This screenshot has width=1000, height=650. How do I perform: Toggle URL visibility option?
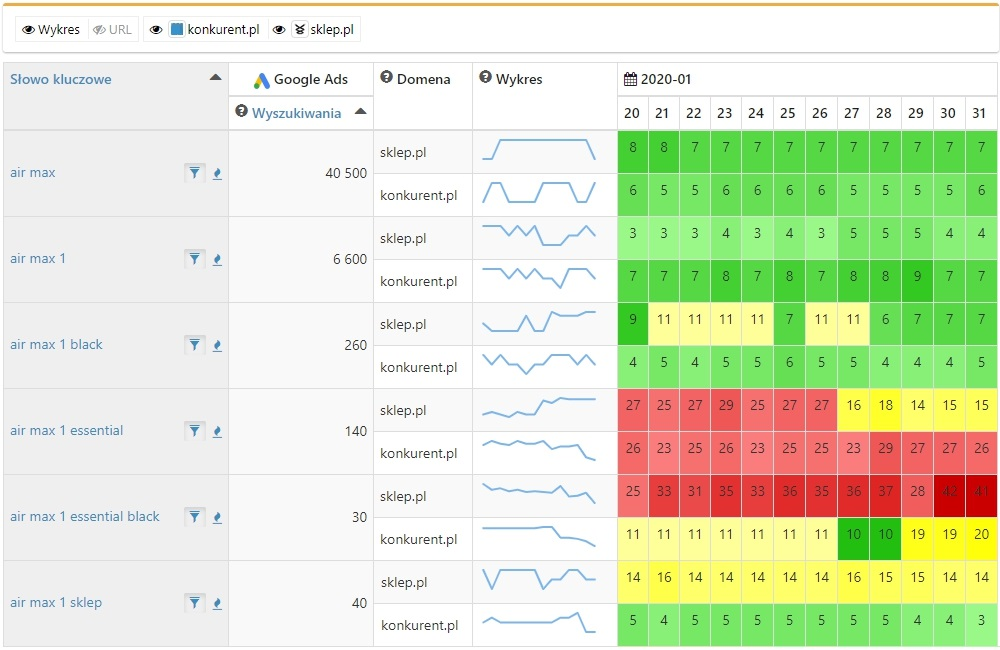(x=112, y=29)
